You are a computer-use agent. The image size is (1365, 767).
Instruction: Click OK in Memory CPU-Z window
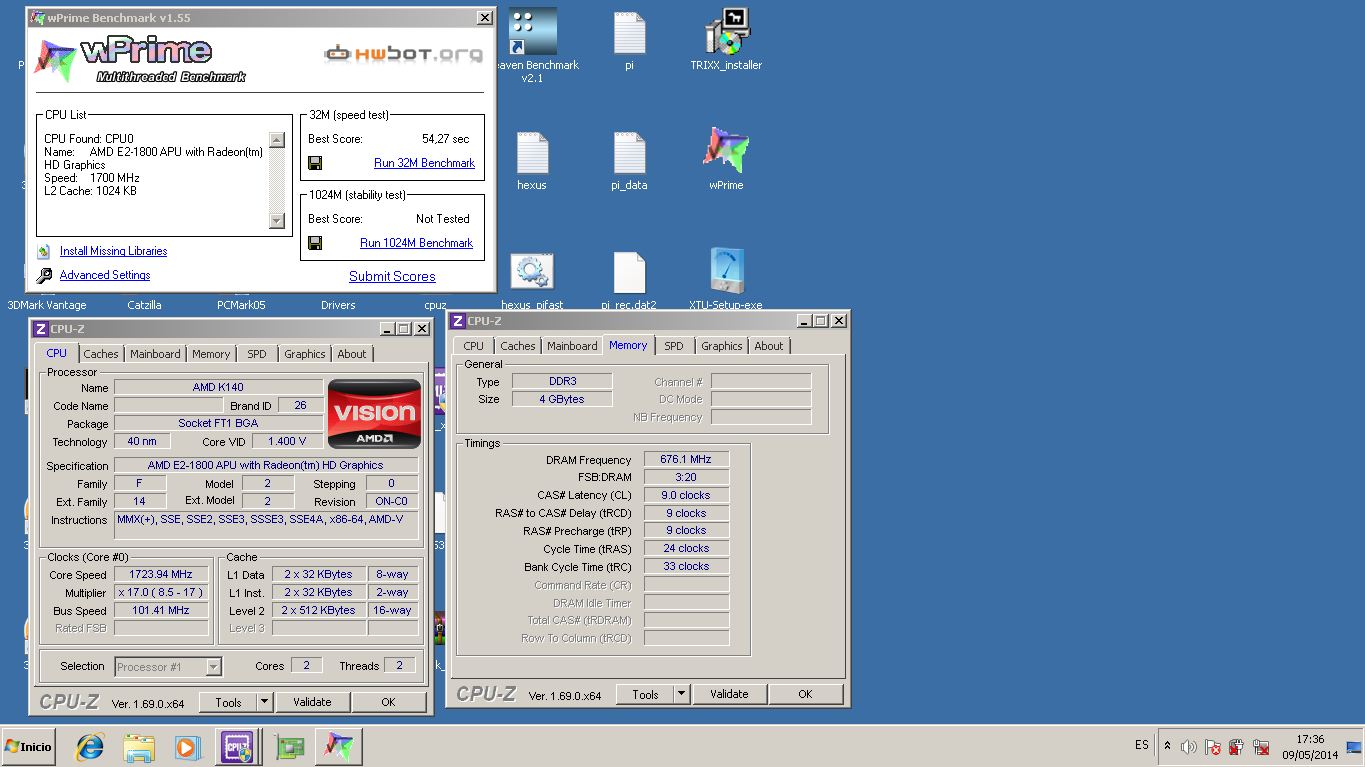click(x=805, y=694)
